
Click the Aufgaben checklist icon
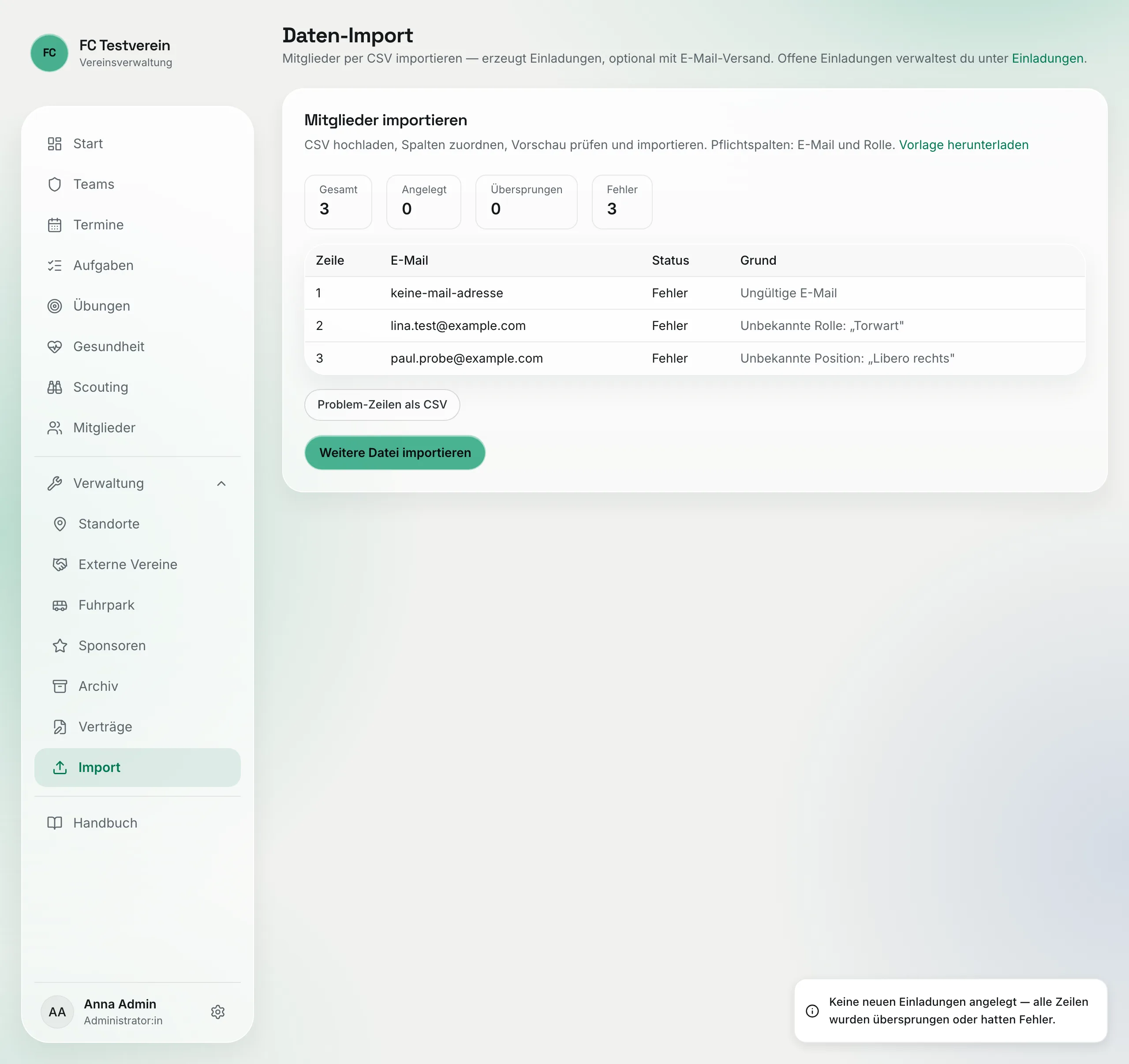55,265
